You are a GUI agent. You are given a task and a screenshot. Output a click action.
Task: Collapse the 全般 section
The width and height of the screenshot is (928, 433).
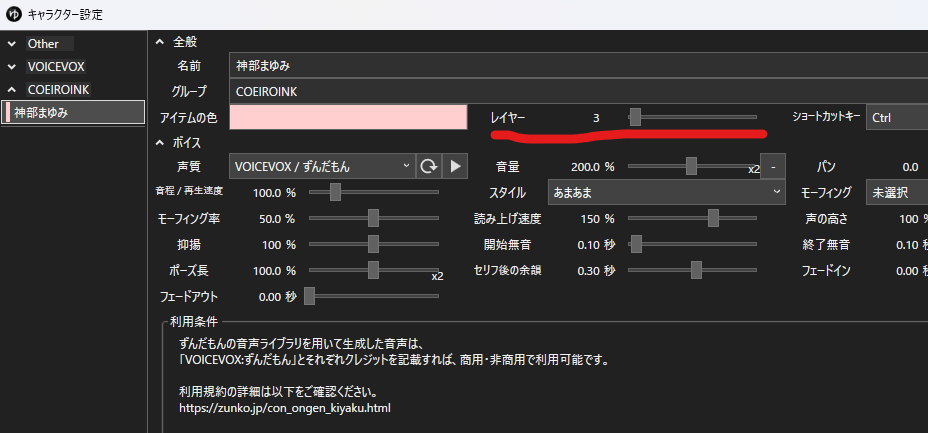(159, 42)
